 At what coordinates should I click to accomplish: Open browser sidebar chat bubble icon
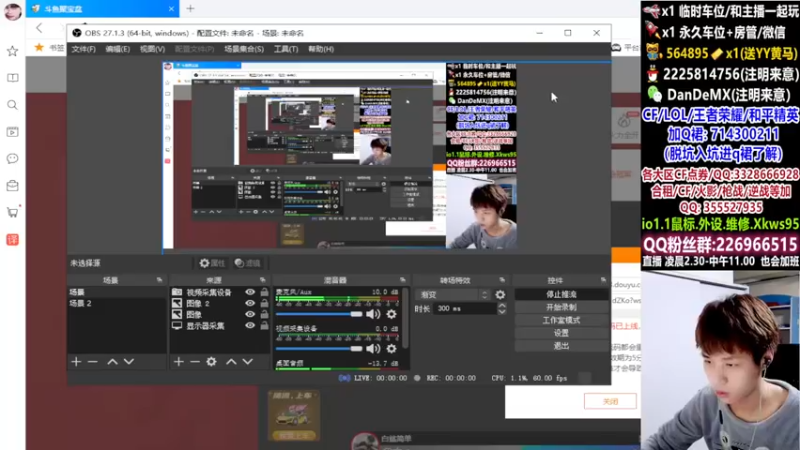tap(12, 159)
